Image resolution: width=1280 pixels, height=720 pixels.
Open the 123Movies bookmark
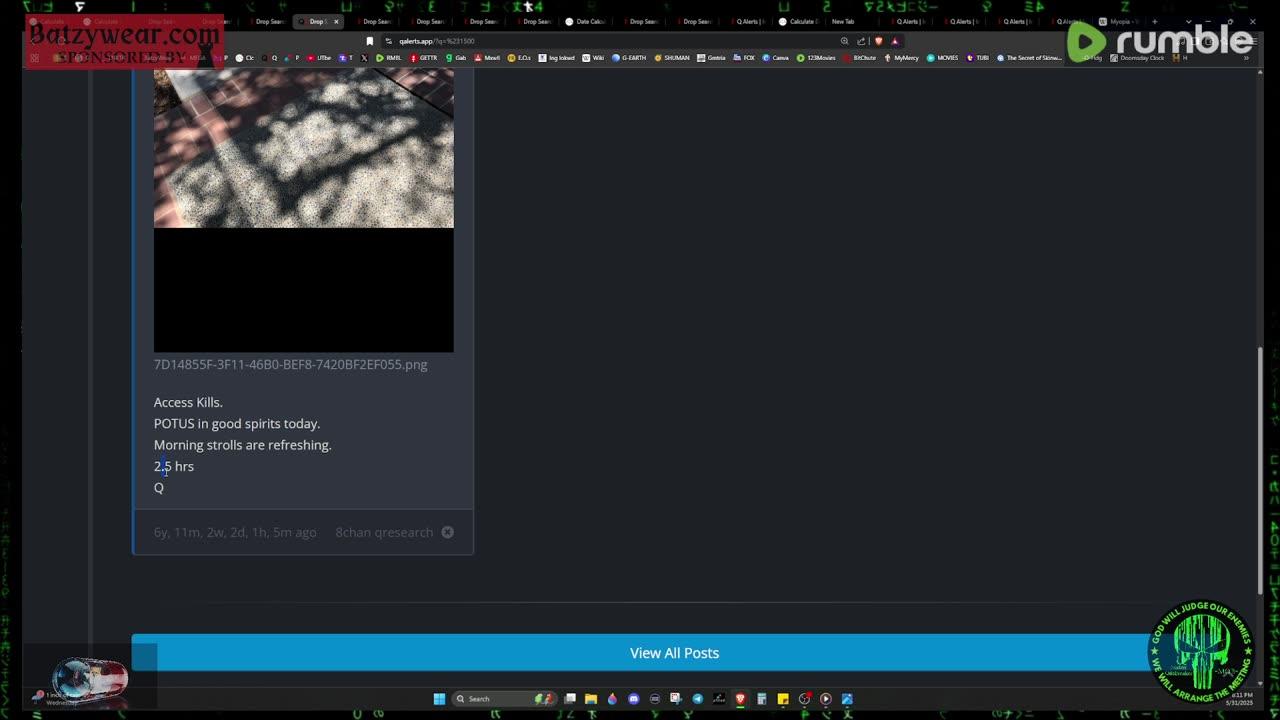click(816, 58)
